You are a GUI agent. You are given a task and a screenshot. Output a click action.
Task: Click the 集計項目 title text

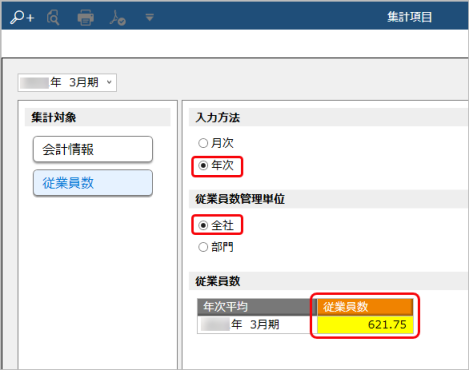click(409, 17)
